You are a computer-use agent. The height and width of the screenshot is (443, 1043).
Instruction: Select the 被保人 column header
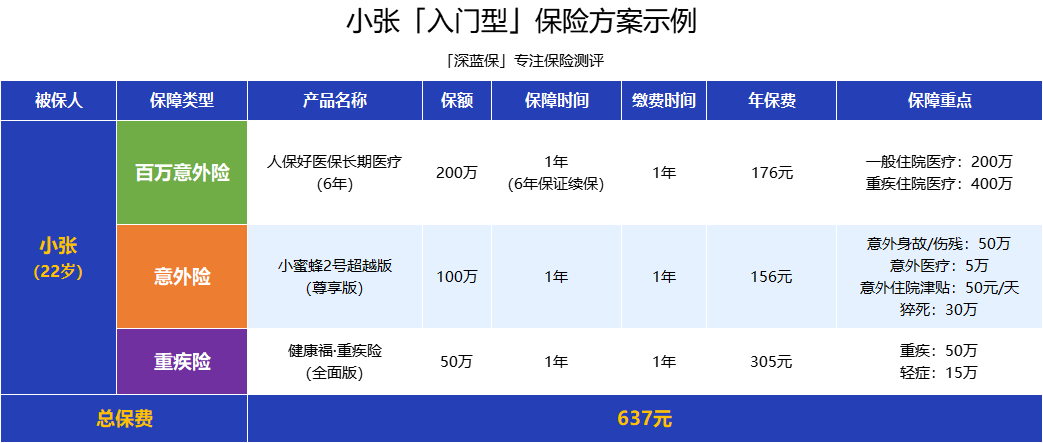coord(59,101)
